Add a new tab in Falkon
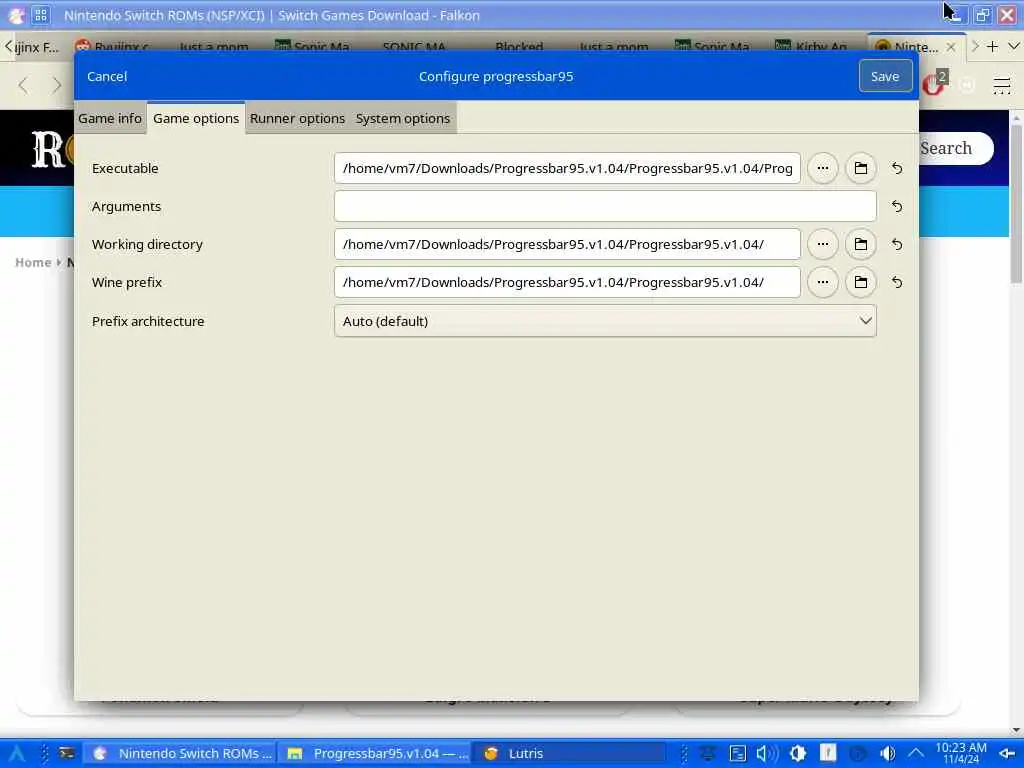 coord(993,46)
